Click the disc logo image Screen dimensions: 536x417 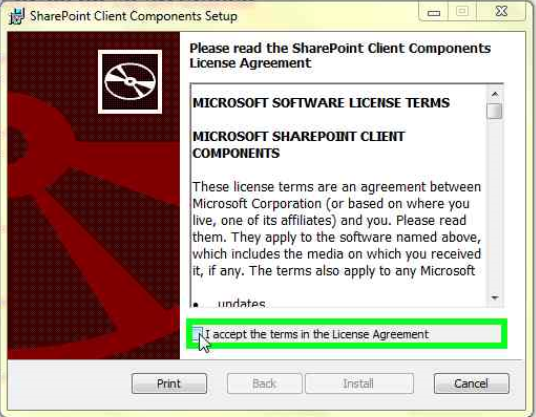click(130, 82)
